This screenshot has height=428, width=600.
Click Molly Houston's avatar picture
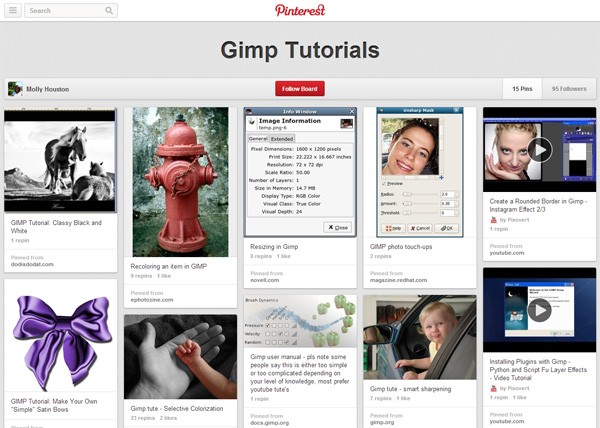click(x=15, y=89)
